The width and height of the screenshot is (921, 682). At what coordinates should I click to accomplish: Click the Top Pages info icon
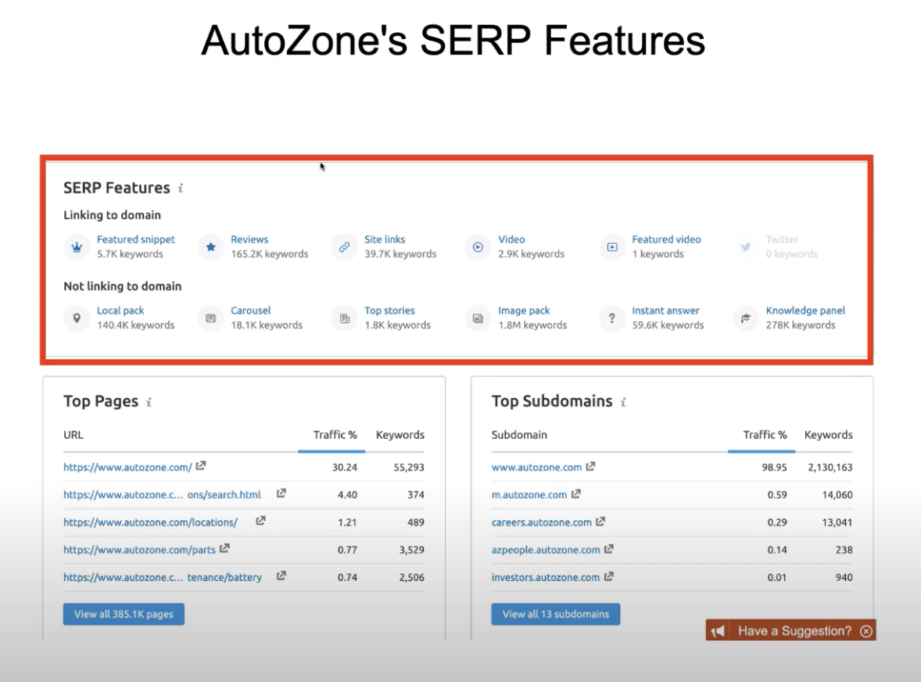point(147,401)
